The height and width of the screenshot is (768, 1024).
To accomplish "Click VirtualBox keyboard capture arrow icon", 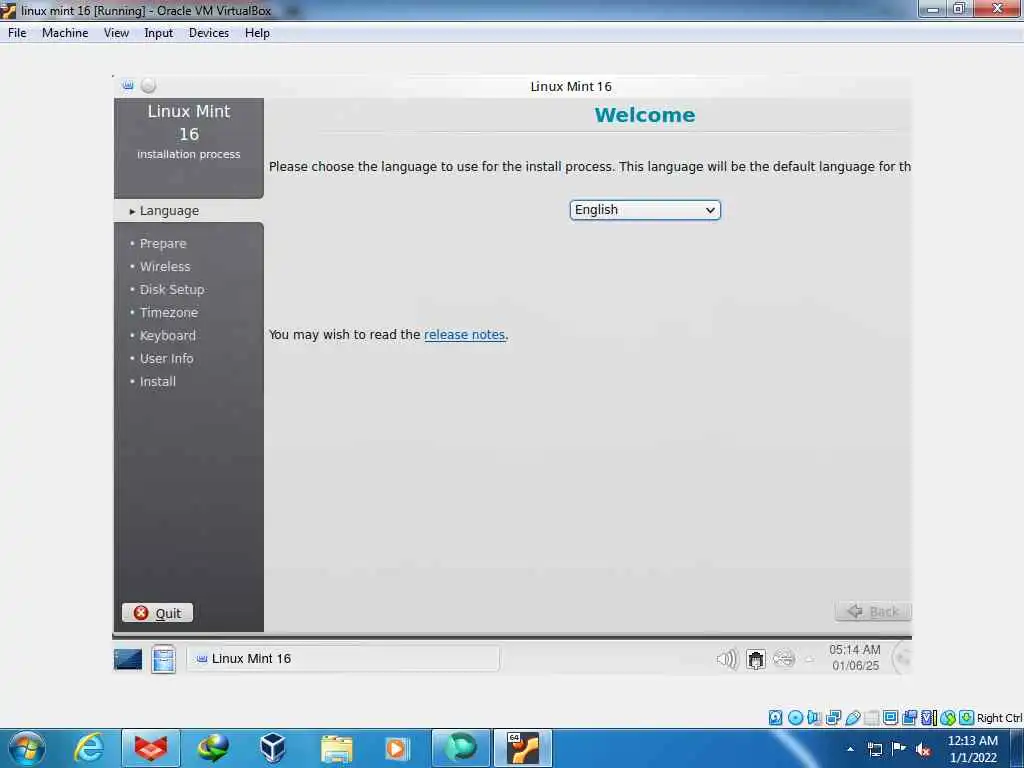I will 967,718.
